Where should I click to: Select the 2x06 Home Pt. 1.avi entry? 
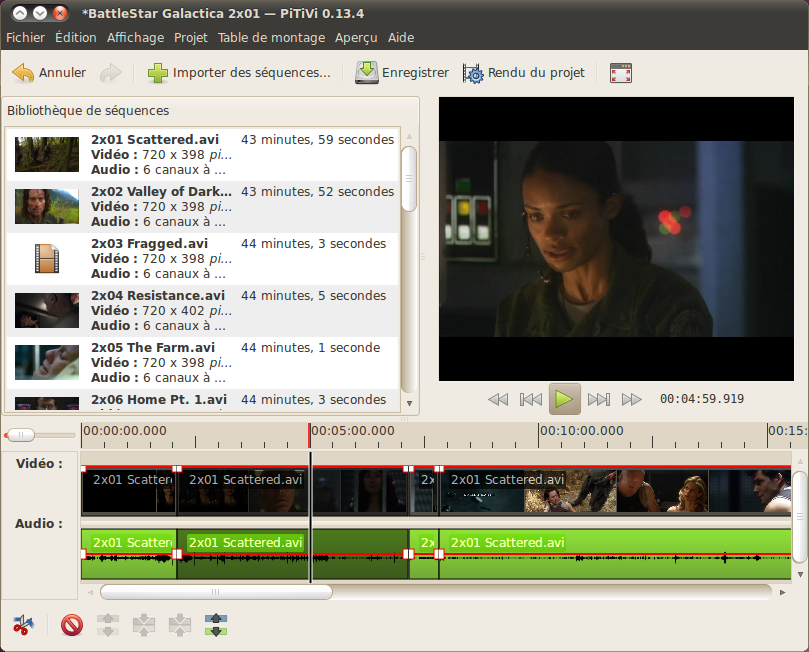(x=202, y=400)
